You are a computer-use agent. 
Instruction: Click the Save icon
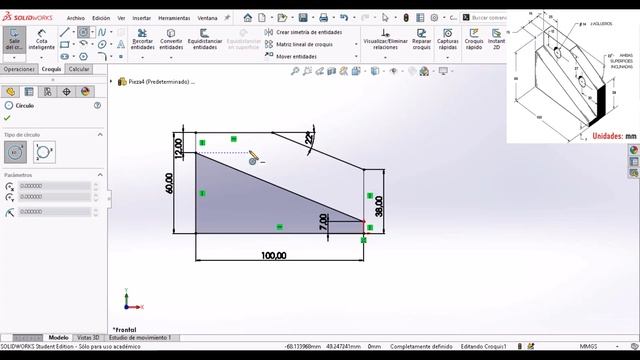click(x=303, y=18)
